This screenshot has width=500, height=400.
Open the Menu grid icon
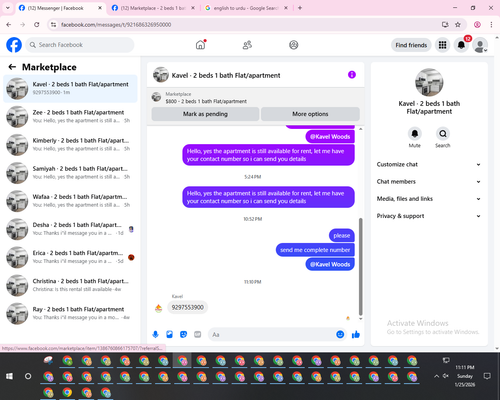pyautogui.click(x=442, y=45)
